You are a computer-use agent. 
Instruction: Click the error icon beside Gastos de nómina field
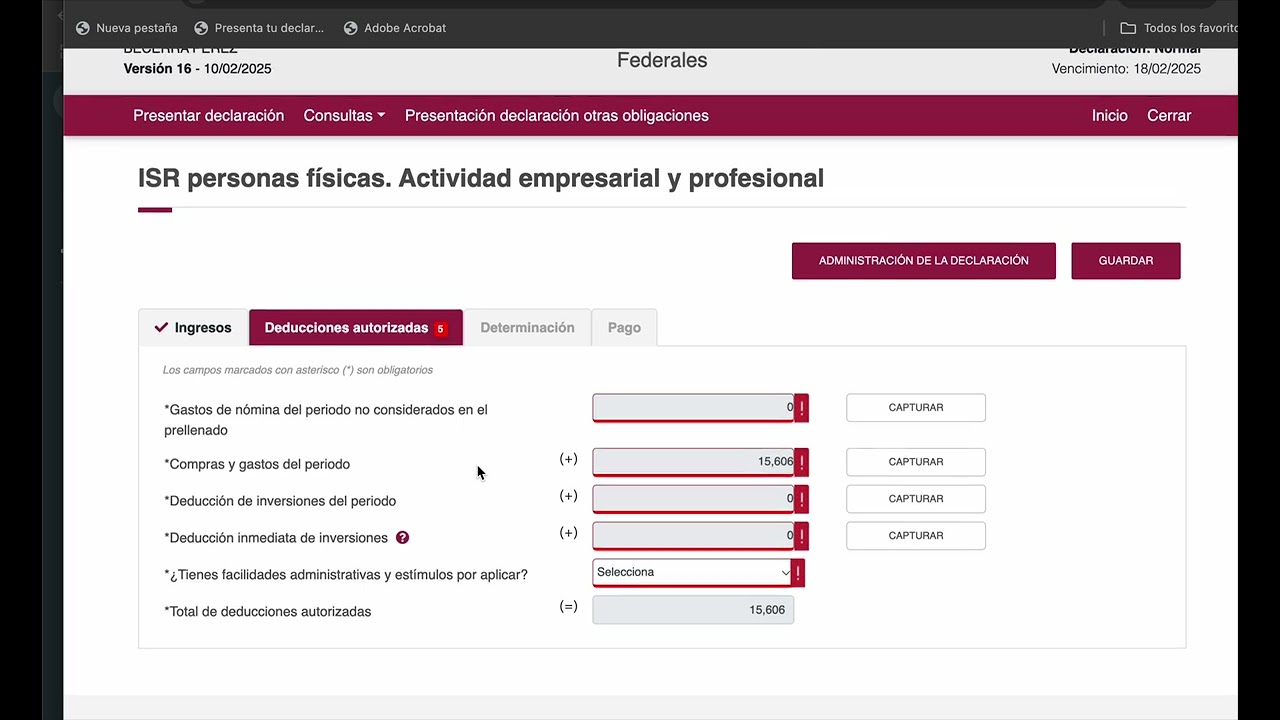(x=801, y=408)
